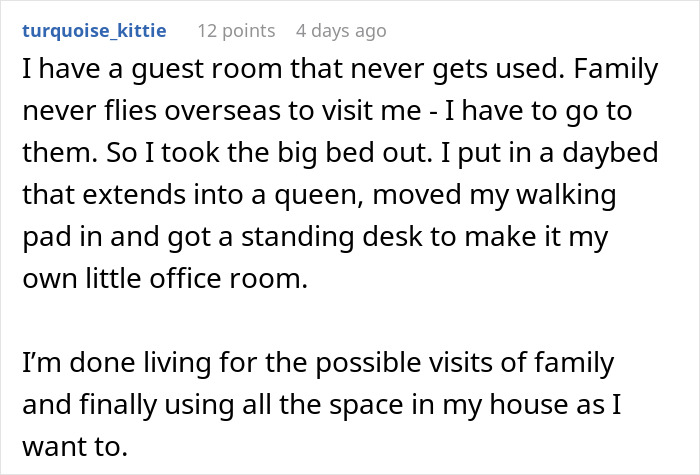The height and width of the screenshot is (475, 700).
Task: Click the word 'overseas' in the comment
Action: click(x=222, y=111)
